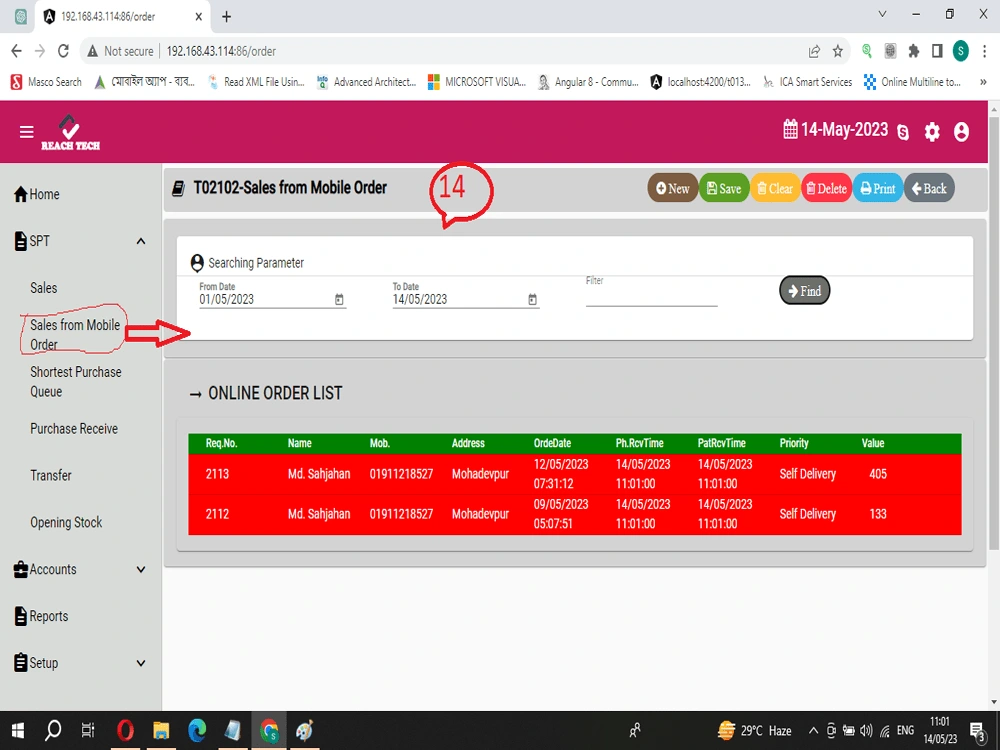Open Online Multiline to... bookmark
Image resolution: width=1000 pixels, height=750 pixels.
912,82
